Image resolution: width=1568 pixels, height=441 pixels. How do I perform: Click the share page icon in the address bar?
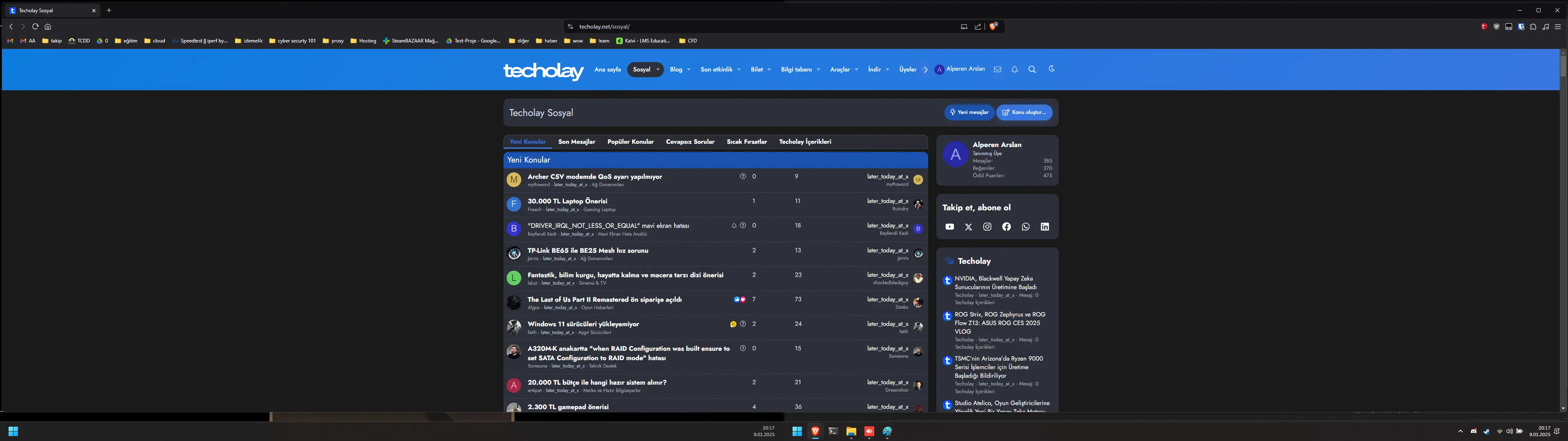(978, 26)
